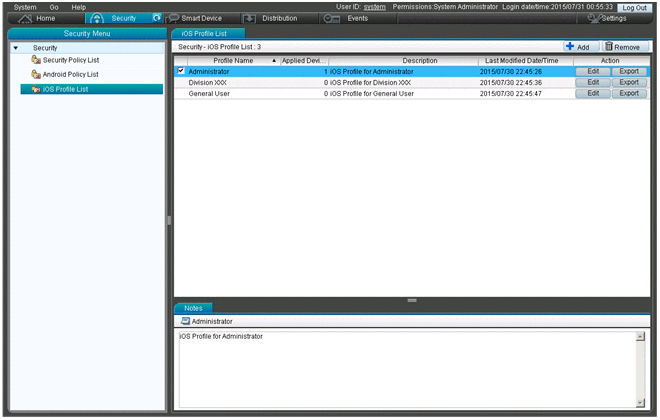Viewport: 660px width, 420px height.
Task: Open Smart Device via its phone icon
Action: click(172, 19)
